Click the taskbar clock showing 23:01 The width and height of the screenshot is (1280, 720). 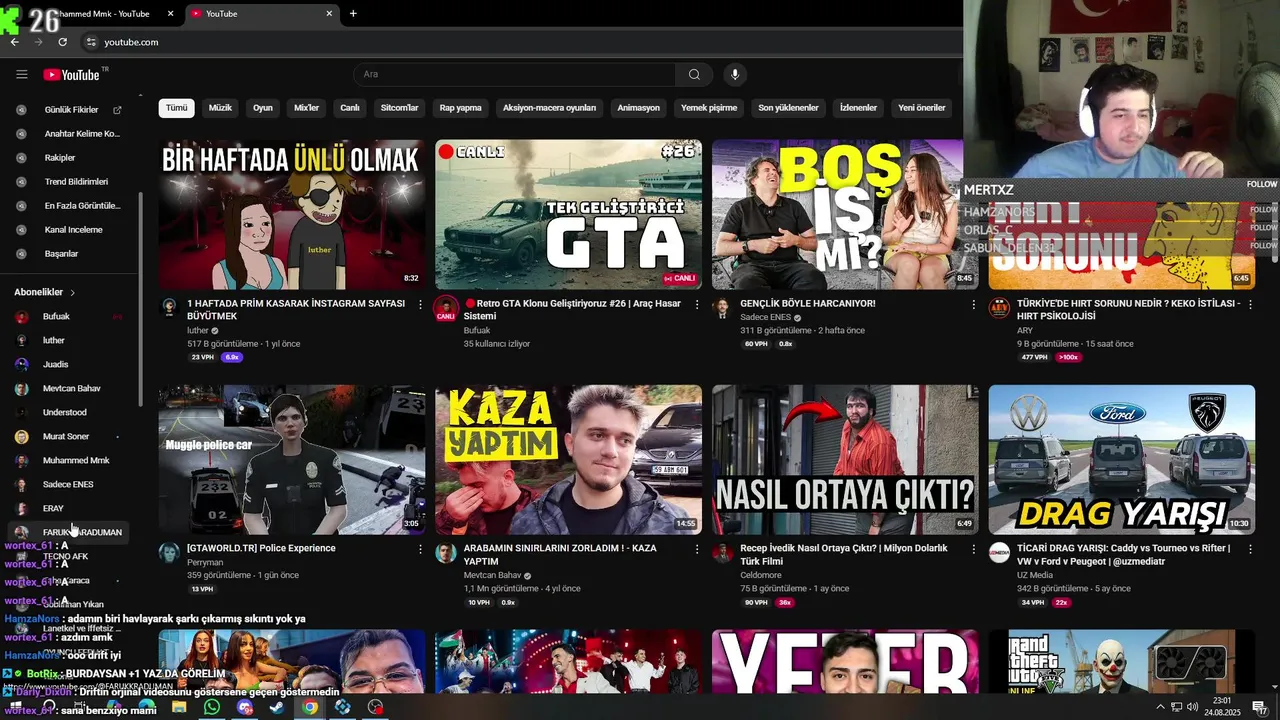(x=1220, y=707)
